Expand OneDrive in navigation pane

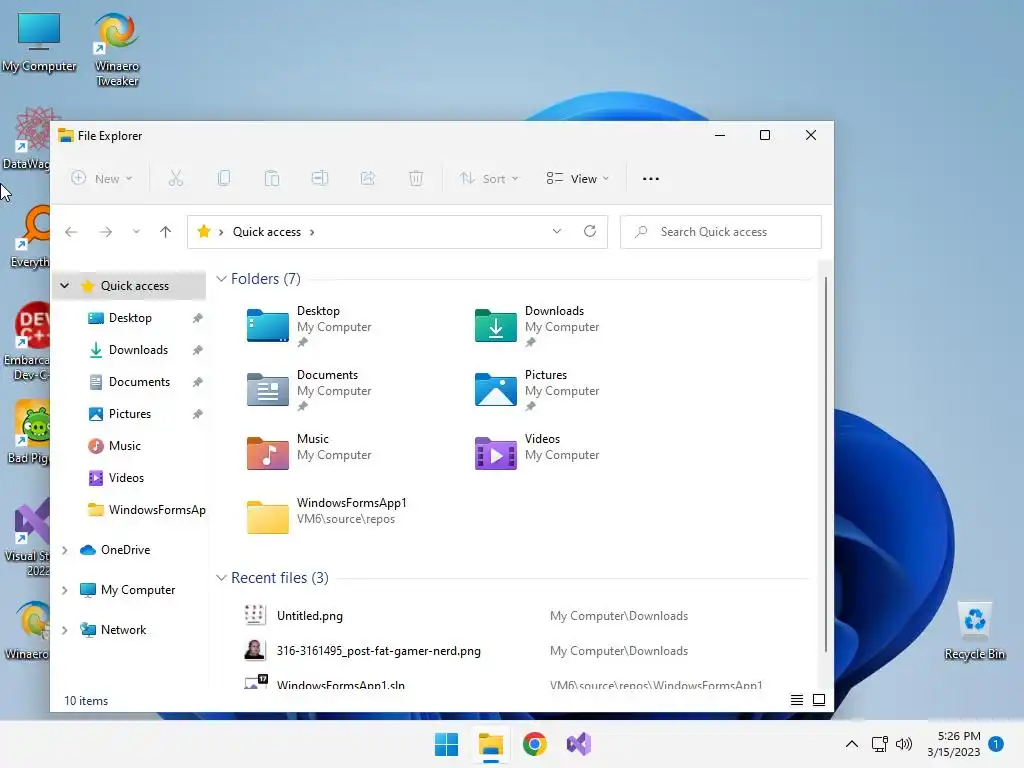[x=64, y=550]
